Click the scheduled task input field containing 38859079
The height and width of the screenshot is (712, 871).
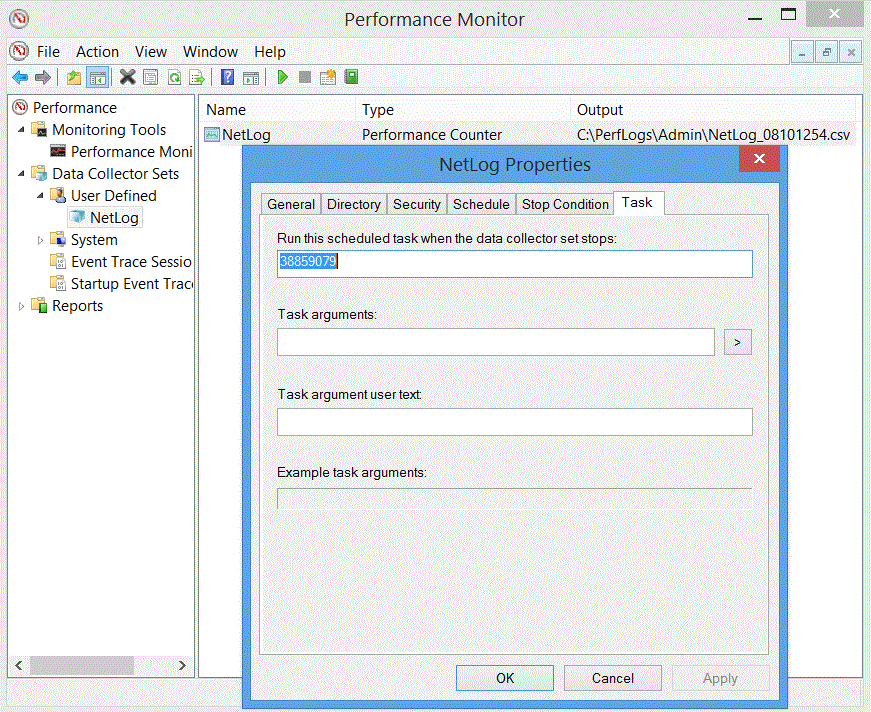point(514,264)
